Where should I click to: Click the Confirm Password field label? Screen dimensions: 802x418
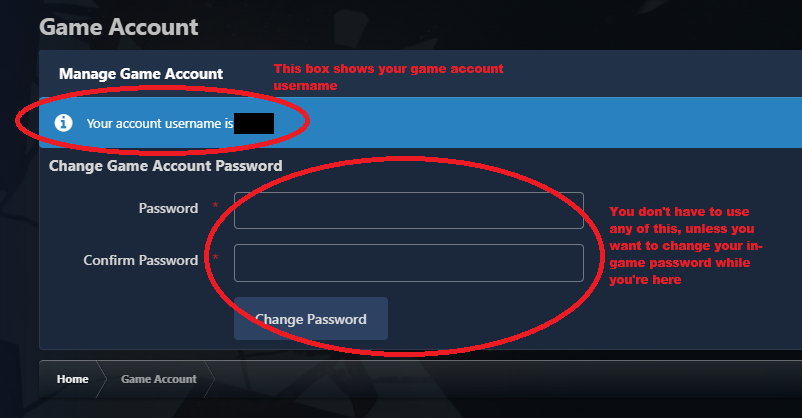141,260
